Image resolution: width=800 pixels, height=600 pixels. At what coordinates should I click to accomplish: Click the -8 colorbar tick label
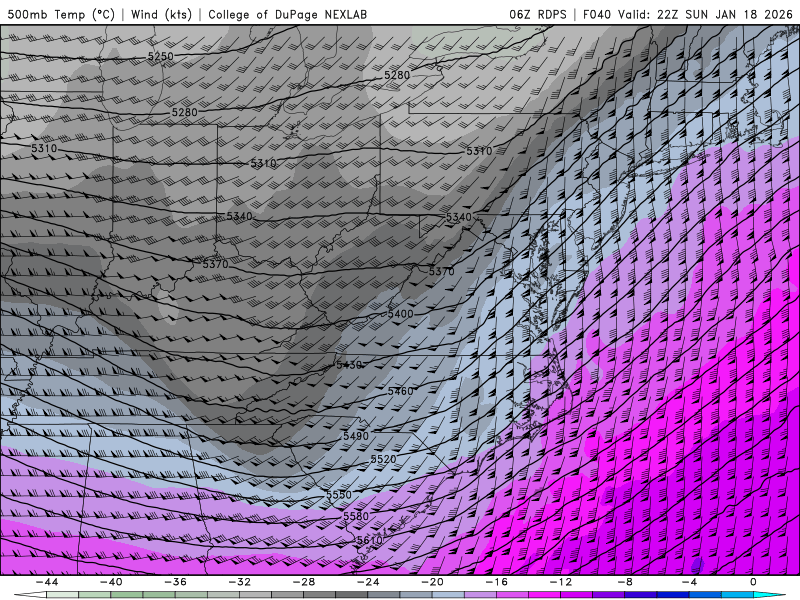pyautogui.click(x=625, y=582)
